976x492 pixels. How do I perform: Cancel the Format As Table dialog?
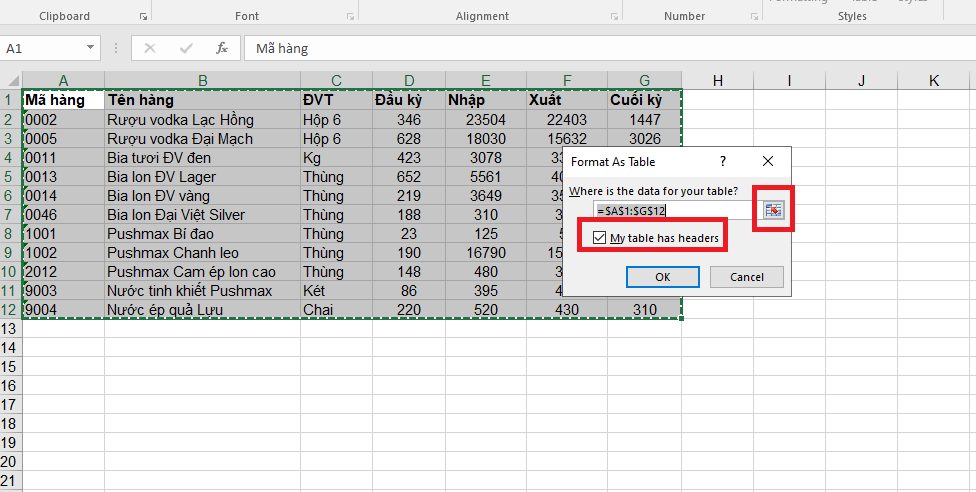pyautogui.click(x=746, y=277)
